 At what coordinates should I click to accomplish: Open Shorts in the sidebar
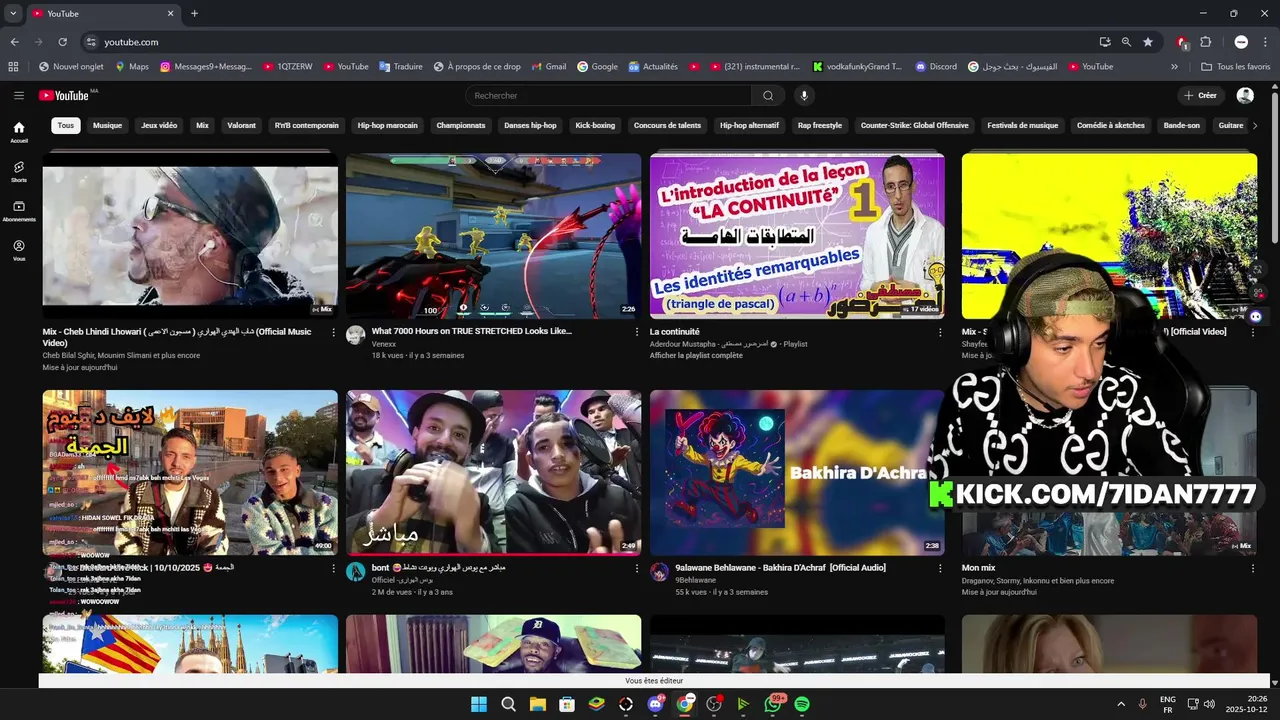coord(19,172)
